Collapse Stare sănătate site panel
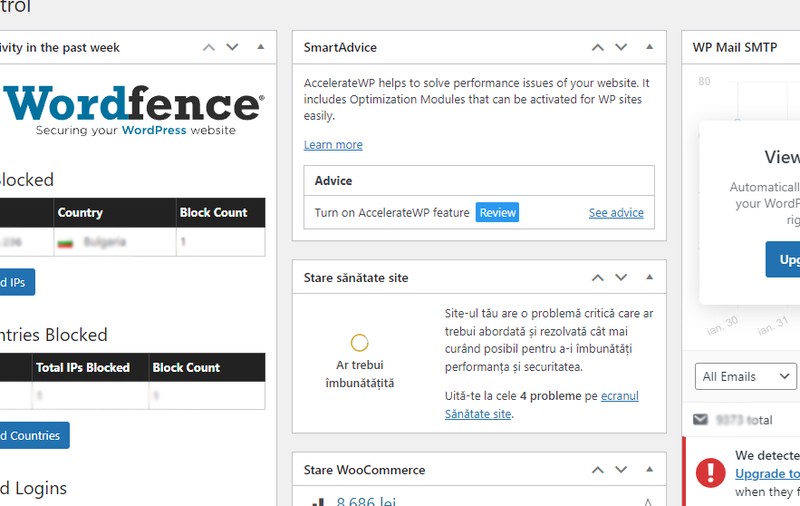Screen dimensions: 800x506 pos(649,277)
